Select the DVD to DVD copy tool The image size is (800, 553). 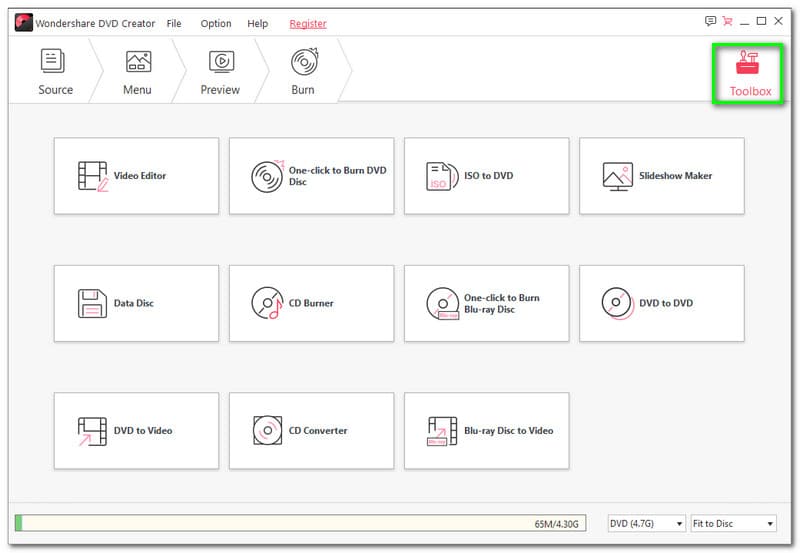click(x=661, y=303)
